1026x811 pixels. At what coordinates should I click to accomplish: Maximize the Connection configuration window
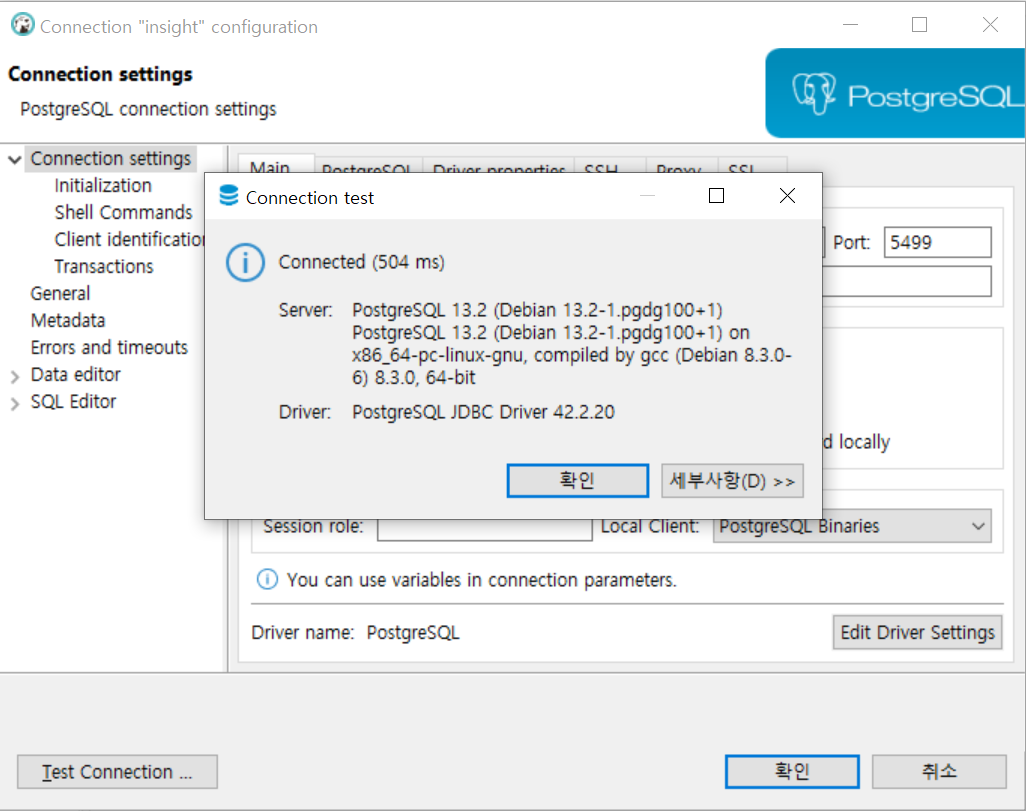coord(919,25)
